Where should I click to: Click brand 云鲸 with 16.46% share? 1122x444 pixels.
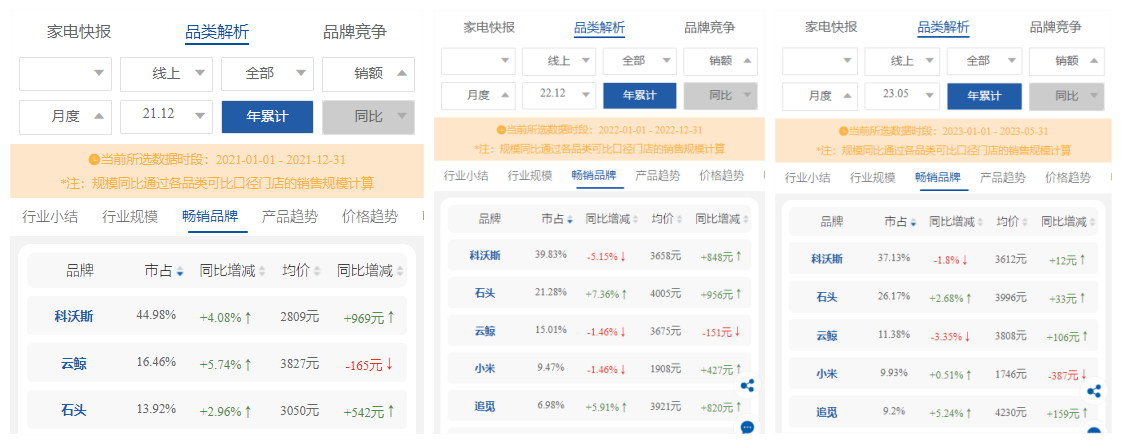point(74,363)
